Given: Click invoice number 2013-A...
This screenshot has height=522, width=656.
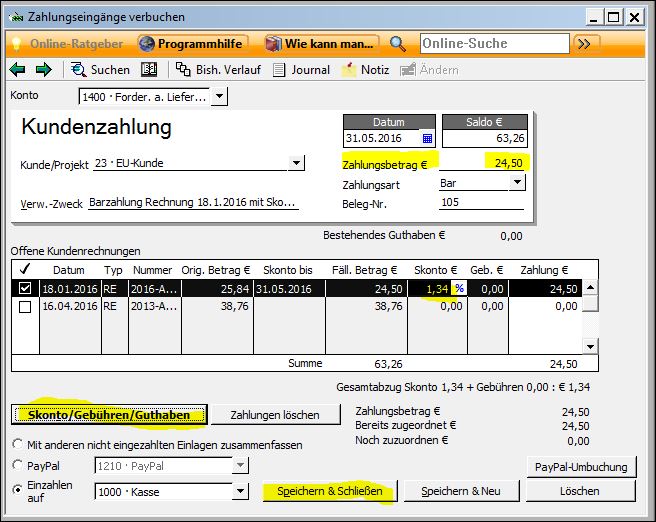Looking at the screenshot, I should coord(154,306).
